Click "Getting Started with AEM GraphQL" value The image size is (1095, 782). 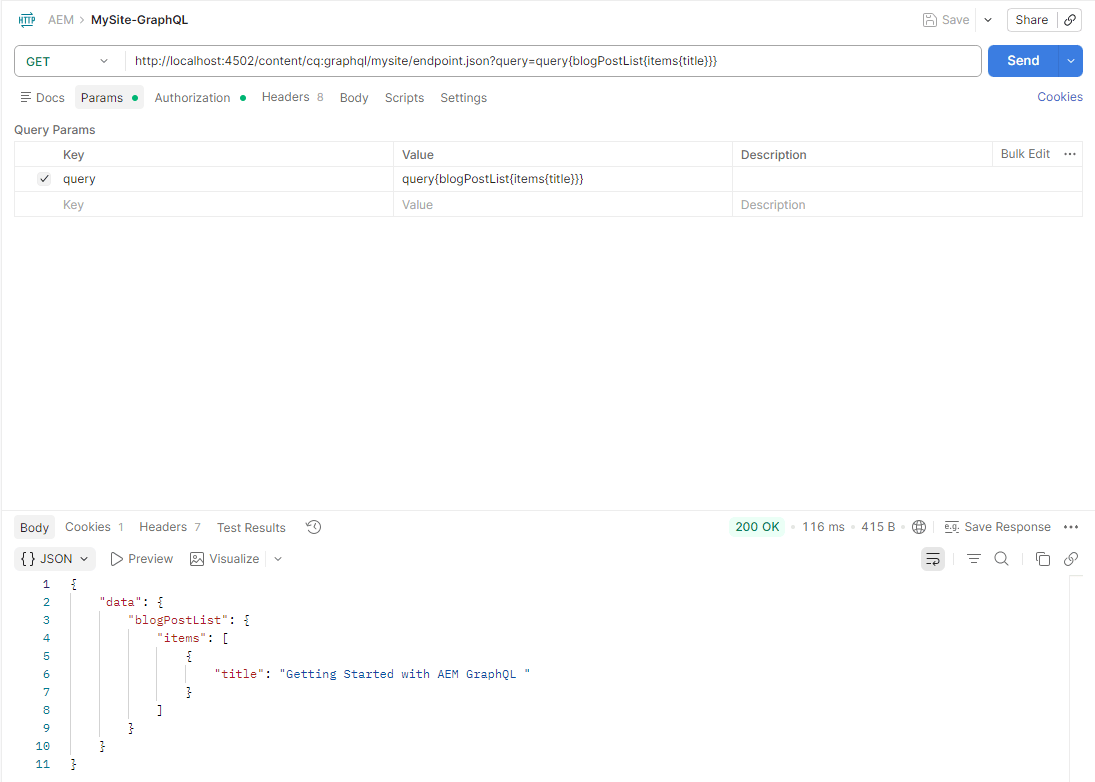[404, 674]
